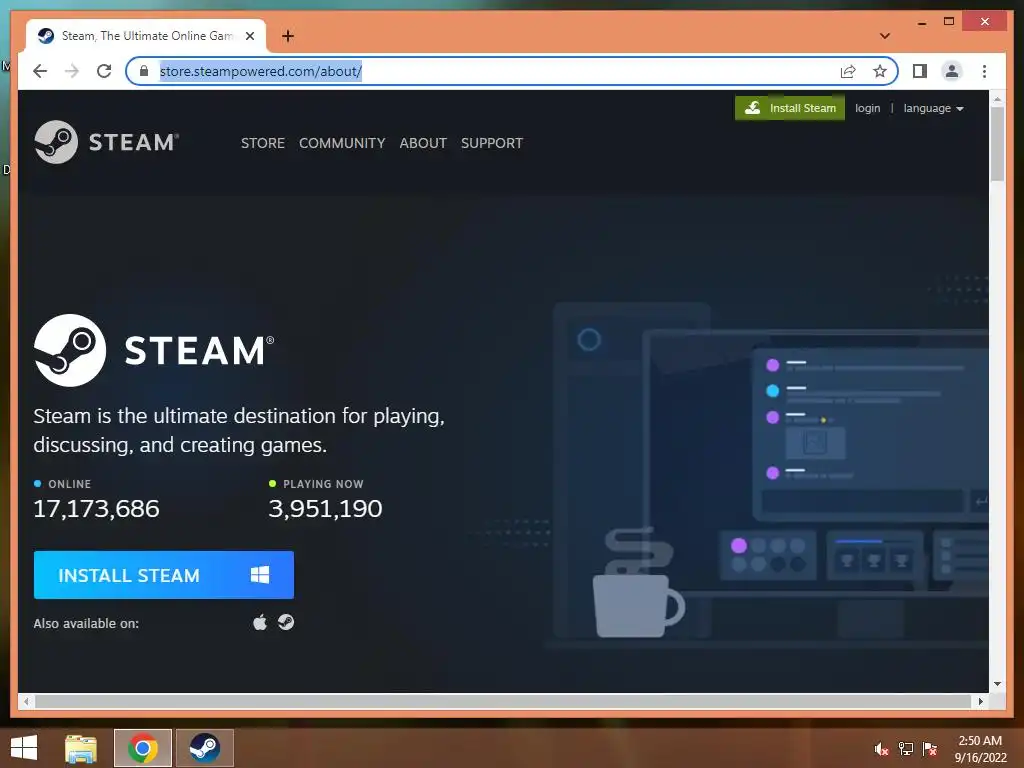1024x768 pixels.
Task: Click the playing now count 3,951,190
Action: (x=325, y=509)
